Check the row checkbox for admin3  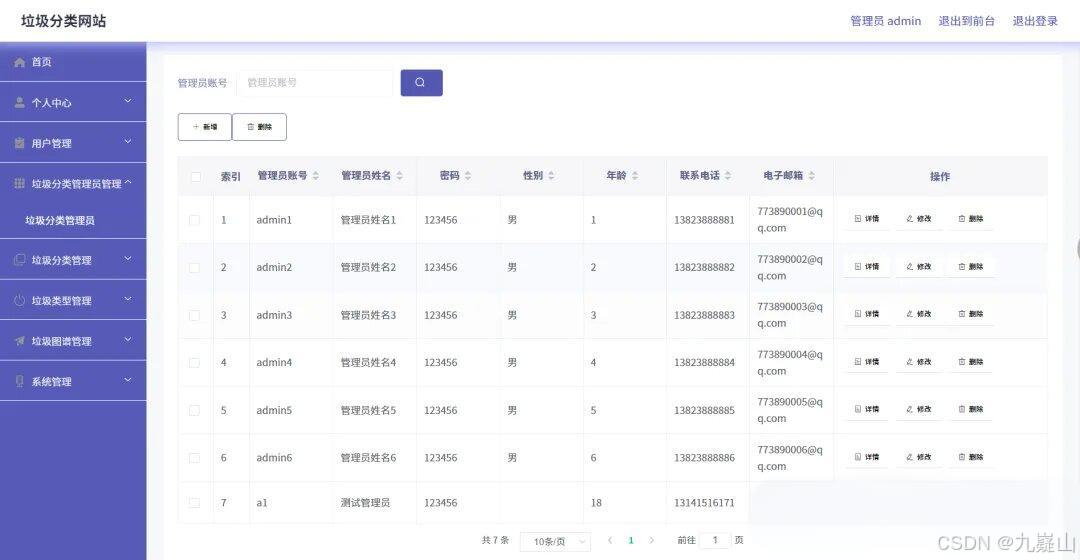point(194,315)
